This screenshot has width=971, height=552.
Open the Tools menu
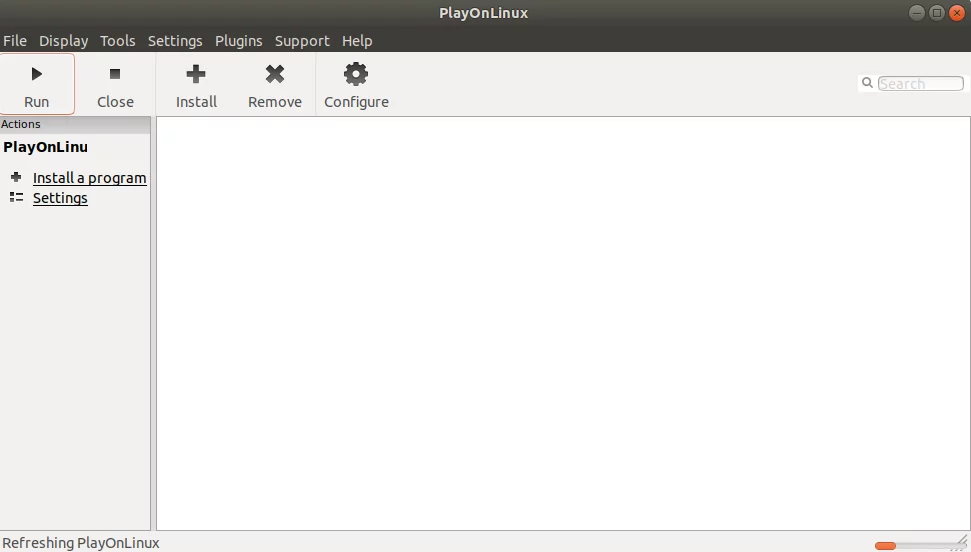click(118, 41)
